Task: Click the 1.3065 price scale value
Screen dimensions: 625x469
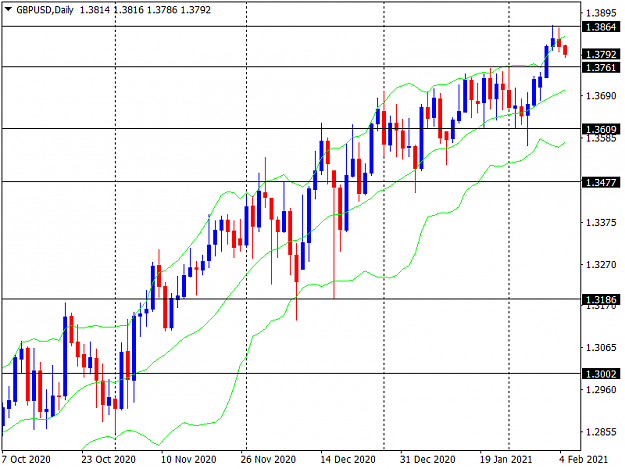Action: pos(601,347)
